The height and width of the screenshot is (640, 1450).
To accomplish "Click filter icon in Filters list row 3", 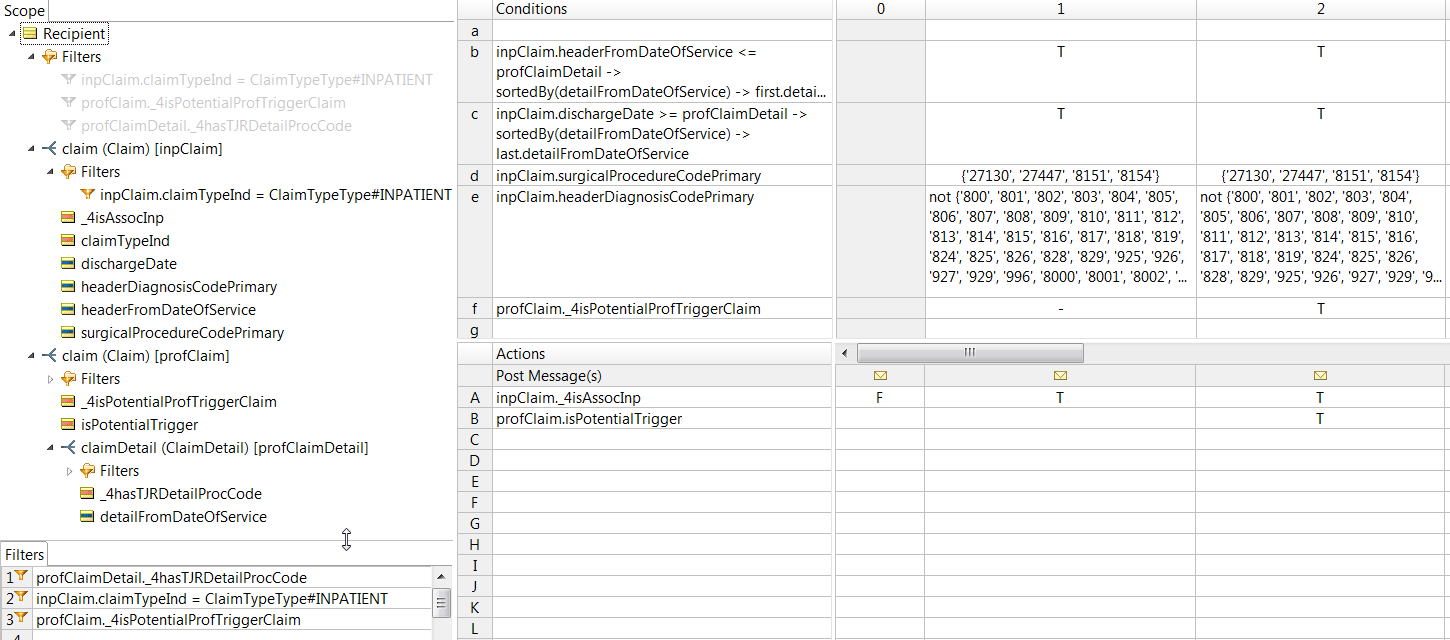I will 21,619.
